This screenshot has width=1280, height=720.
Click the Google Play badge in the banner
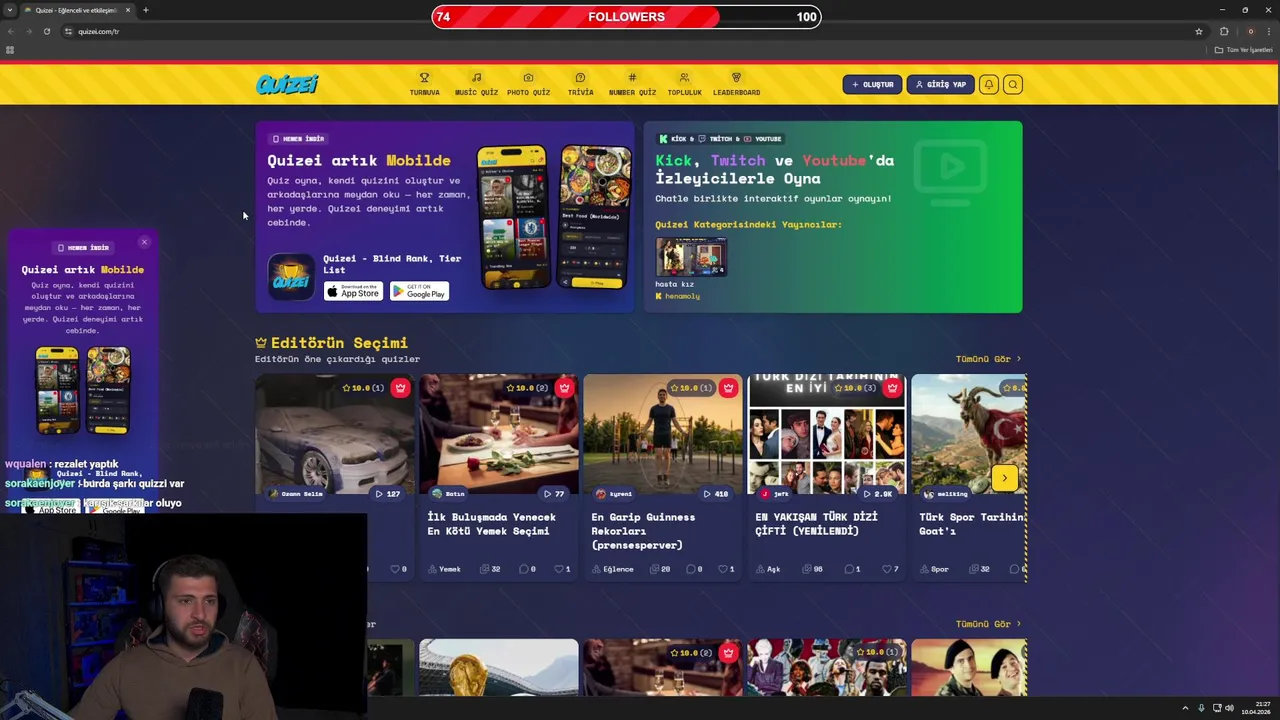tap(419, 291)
